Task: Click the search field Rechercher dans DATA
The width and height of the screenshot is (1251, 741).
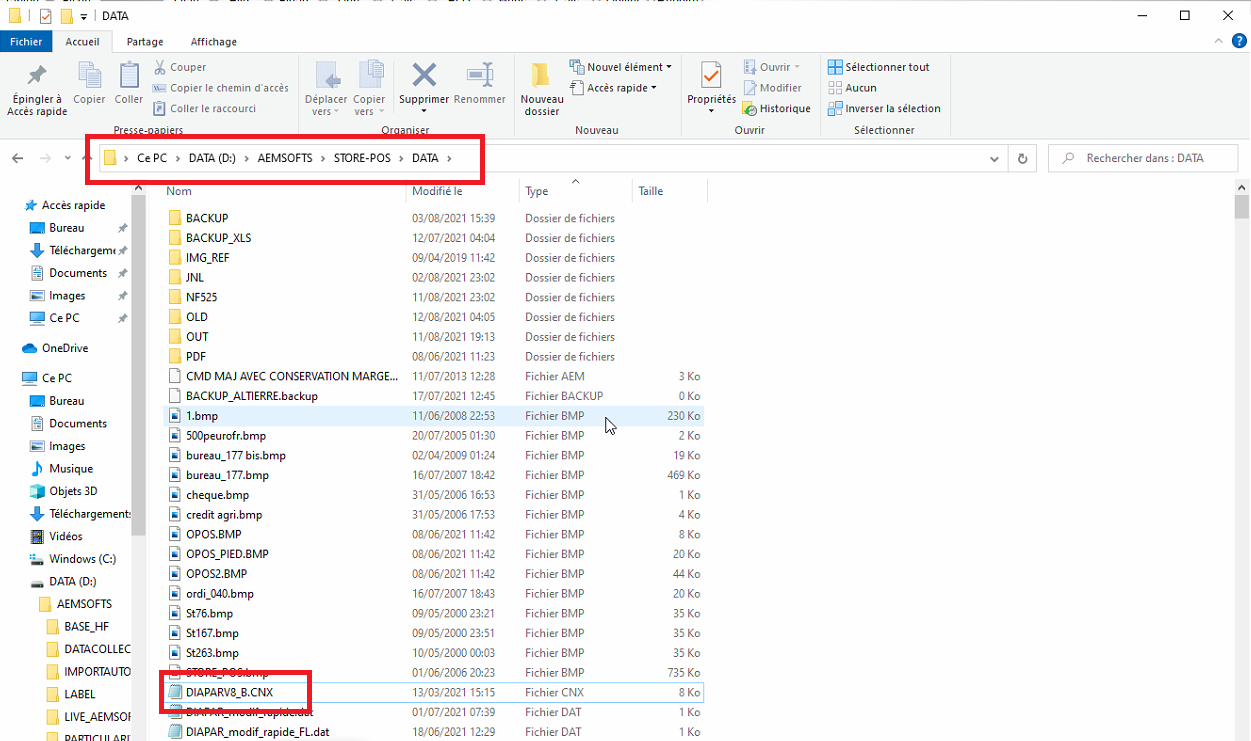Action: click(1145, 158)
